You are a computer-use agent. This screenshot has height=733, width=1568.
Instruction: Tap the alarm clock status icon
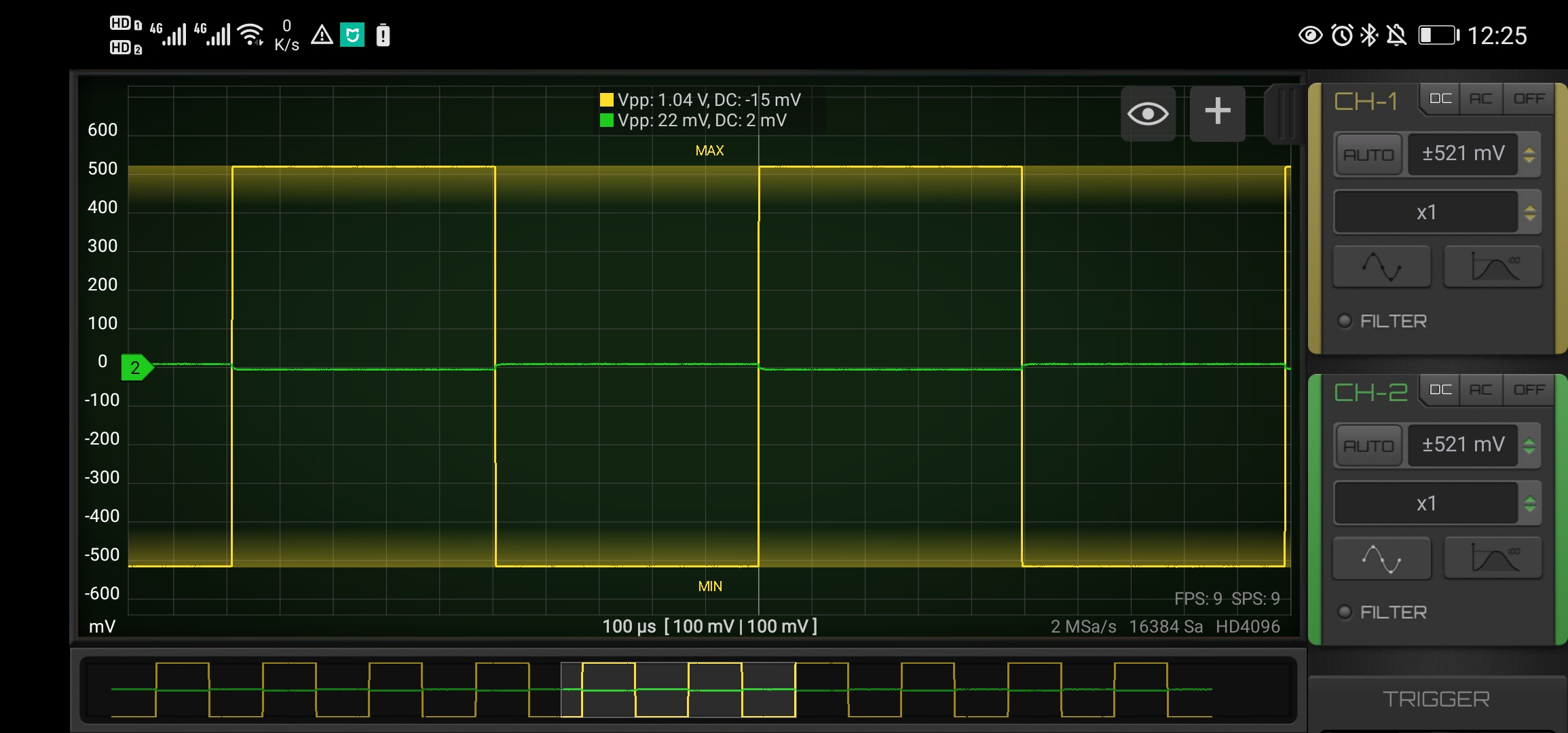tap(1342, 35)
